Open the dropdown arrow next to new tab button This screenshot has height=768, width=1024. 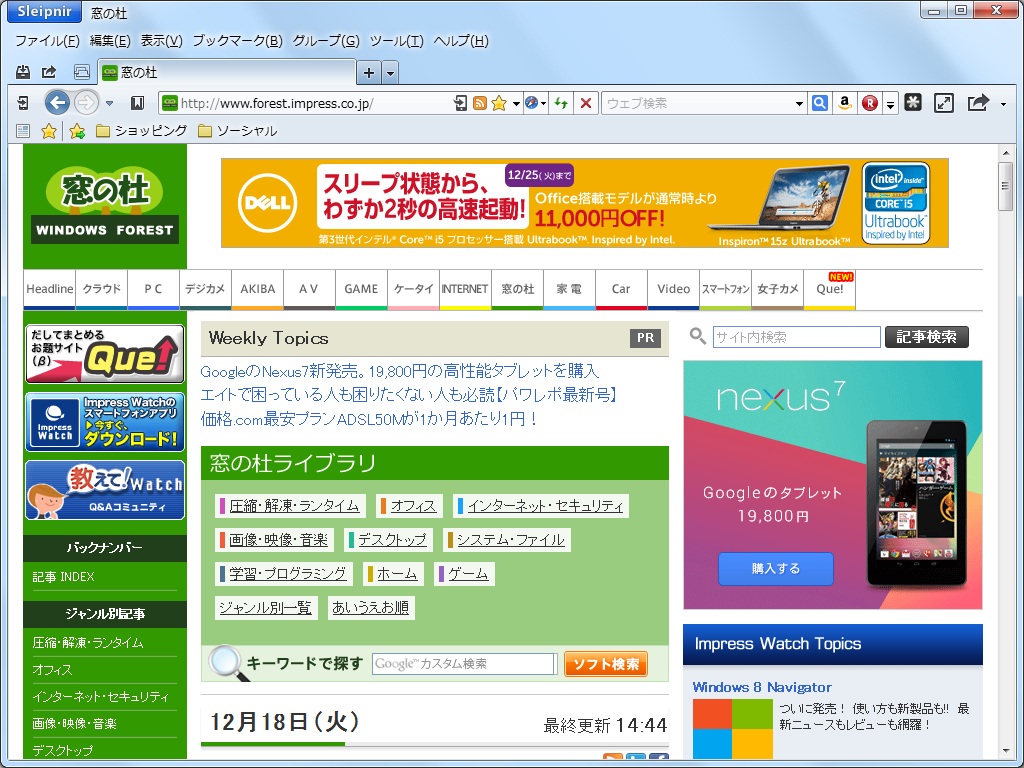[389, 72]
